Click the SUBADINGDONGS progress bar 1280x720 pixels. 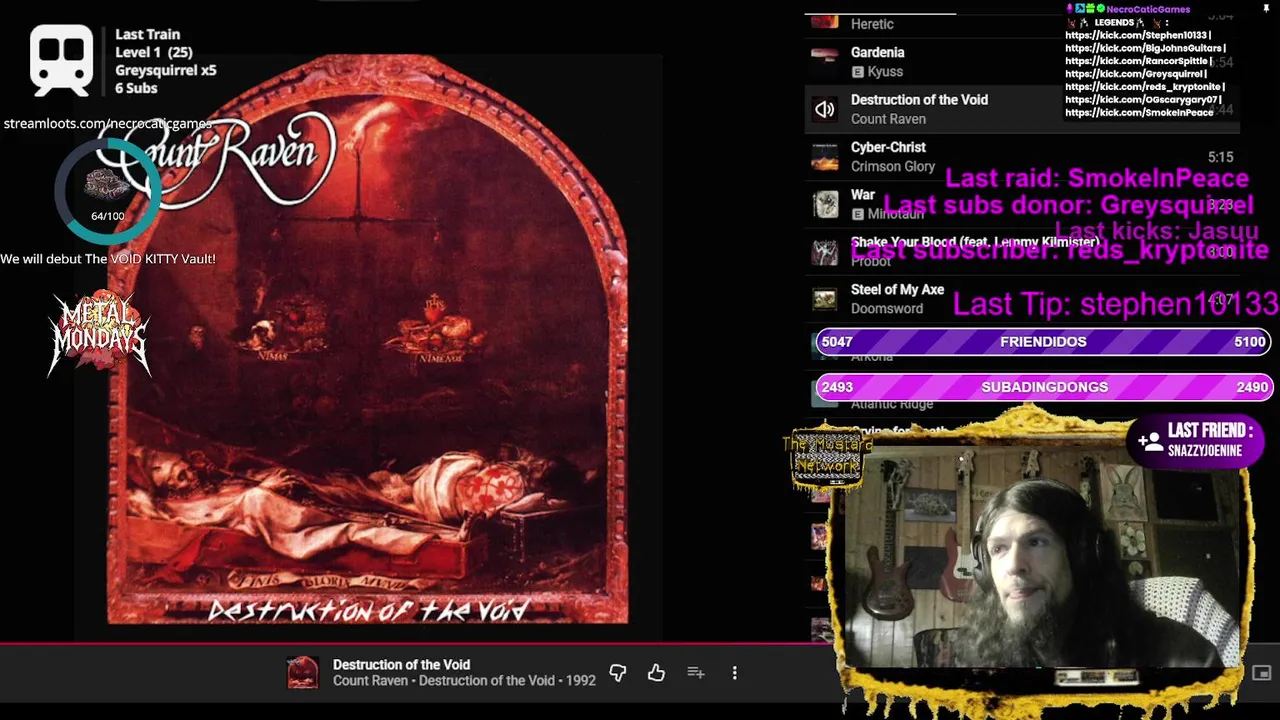coord(1043,387)
